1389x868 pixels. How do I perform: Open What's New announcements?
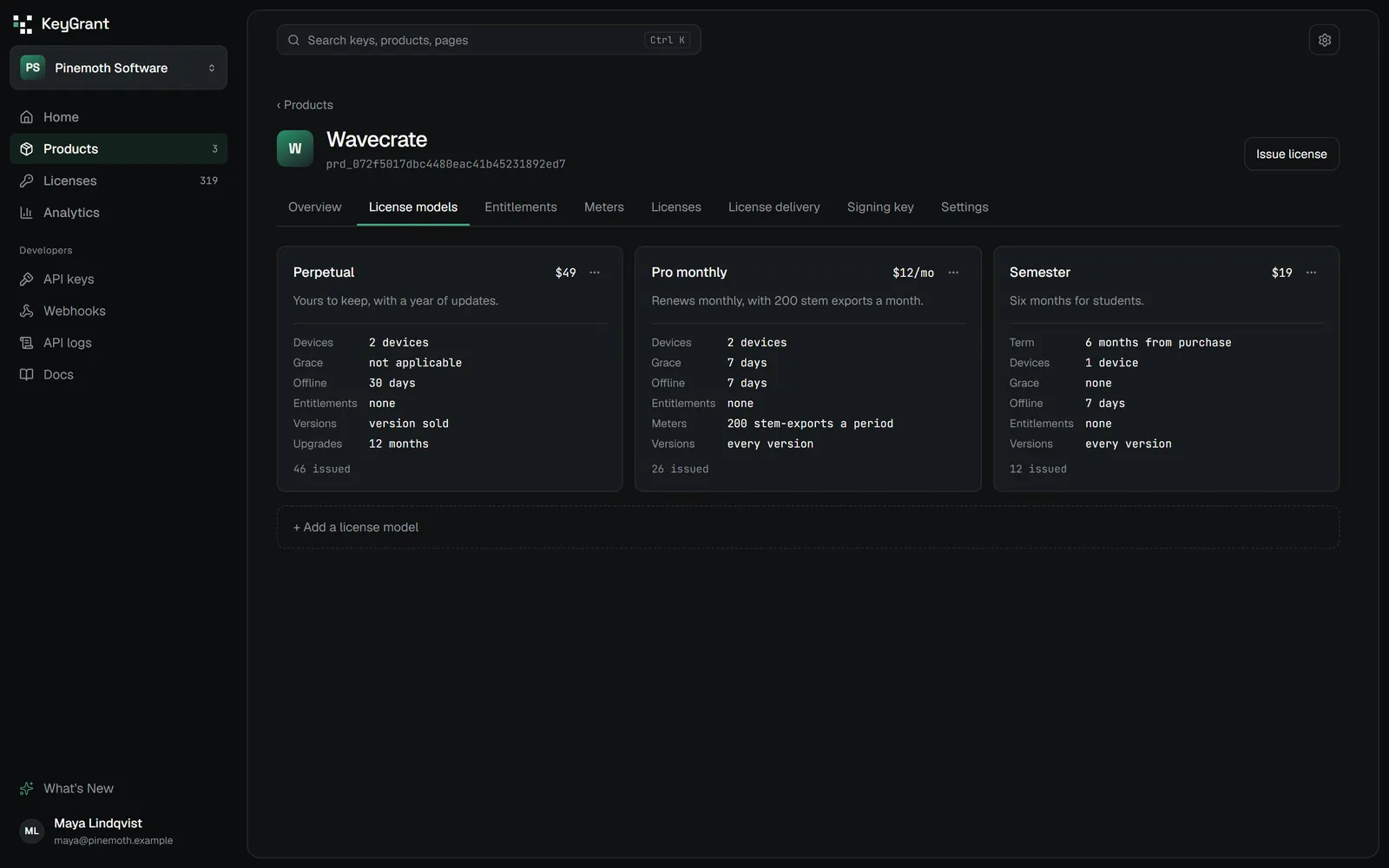118,788
